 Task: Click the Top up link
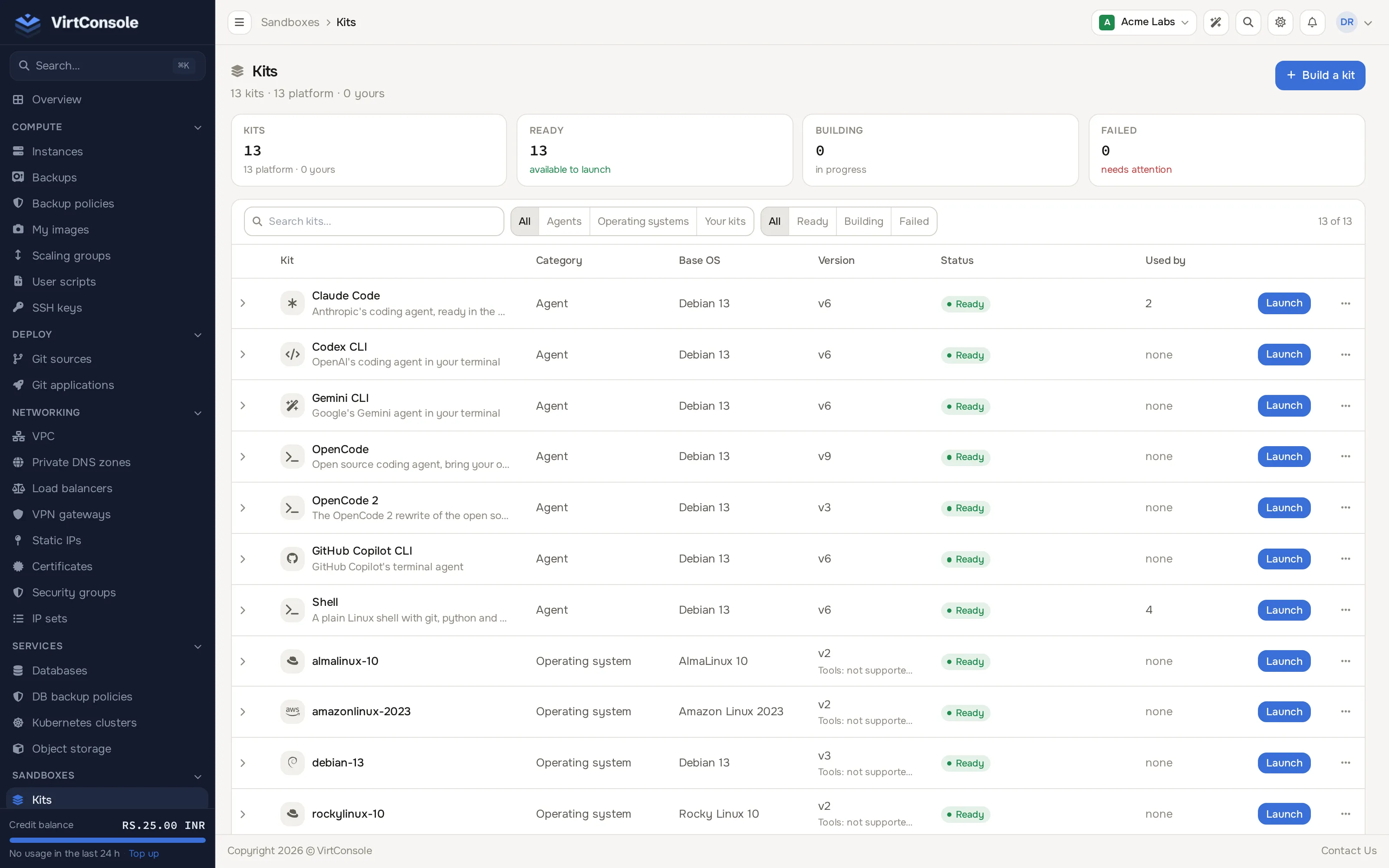[x=144, y=854]
